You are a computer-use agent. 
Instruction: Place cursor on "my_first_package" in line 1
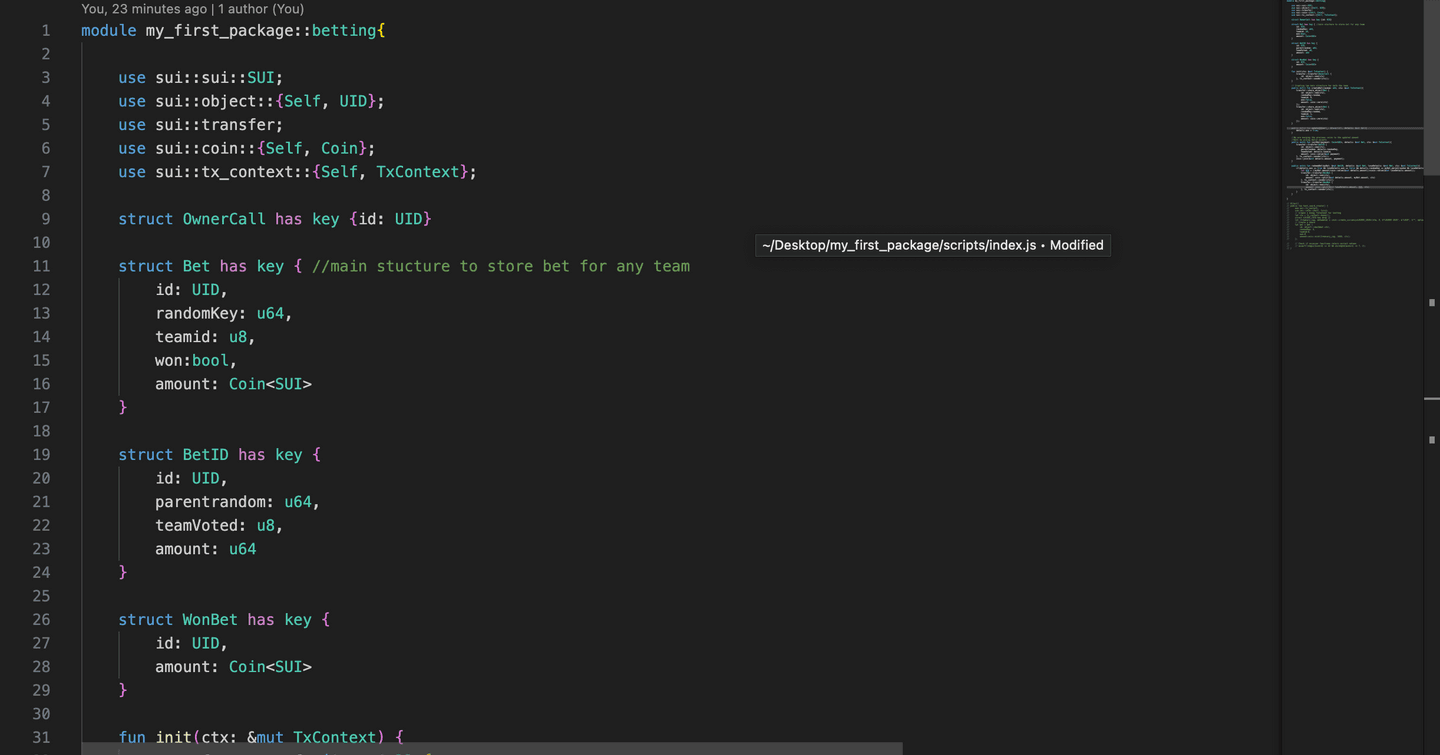point(219,31)
